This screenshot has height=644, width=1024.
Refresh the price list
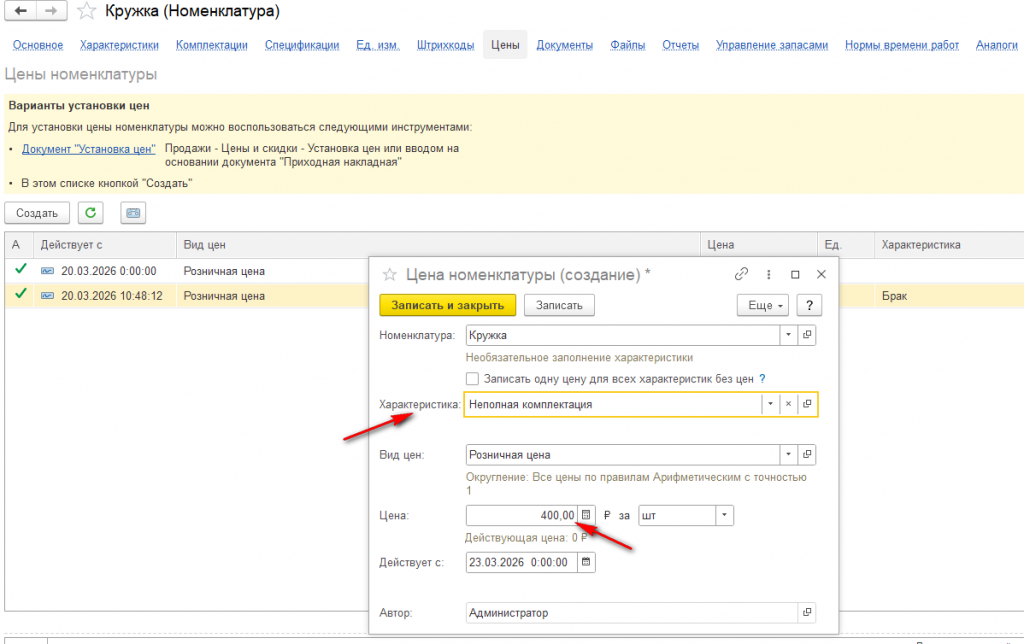point(91,213)
